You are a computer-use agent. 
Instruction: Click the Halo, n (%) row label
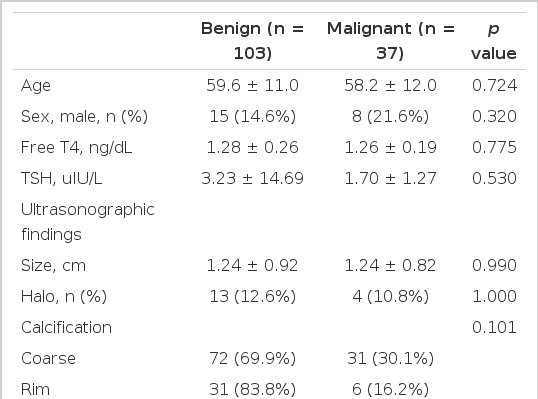[x=64, y=296]
